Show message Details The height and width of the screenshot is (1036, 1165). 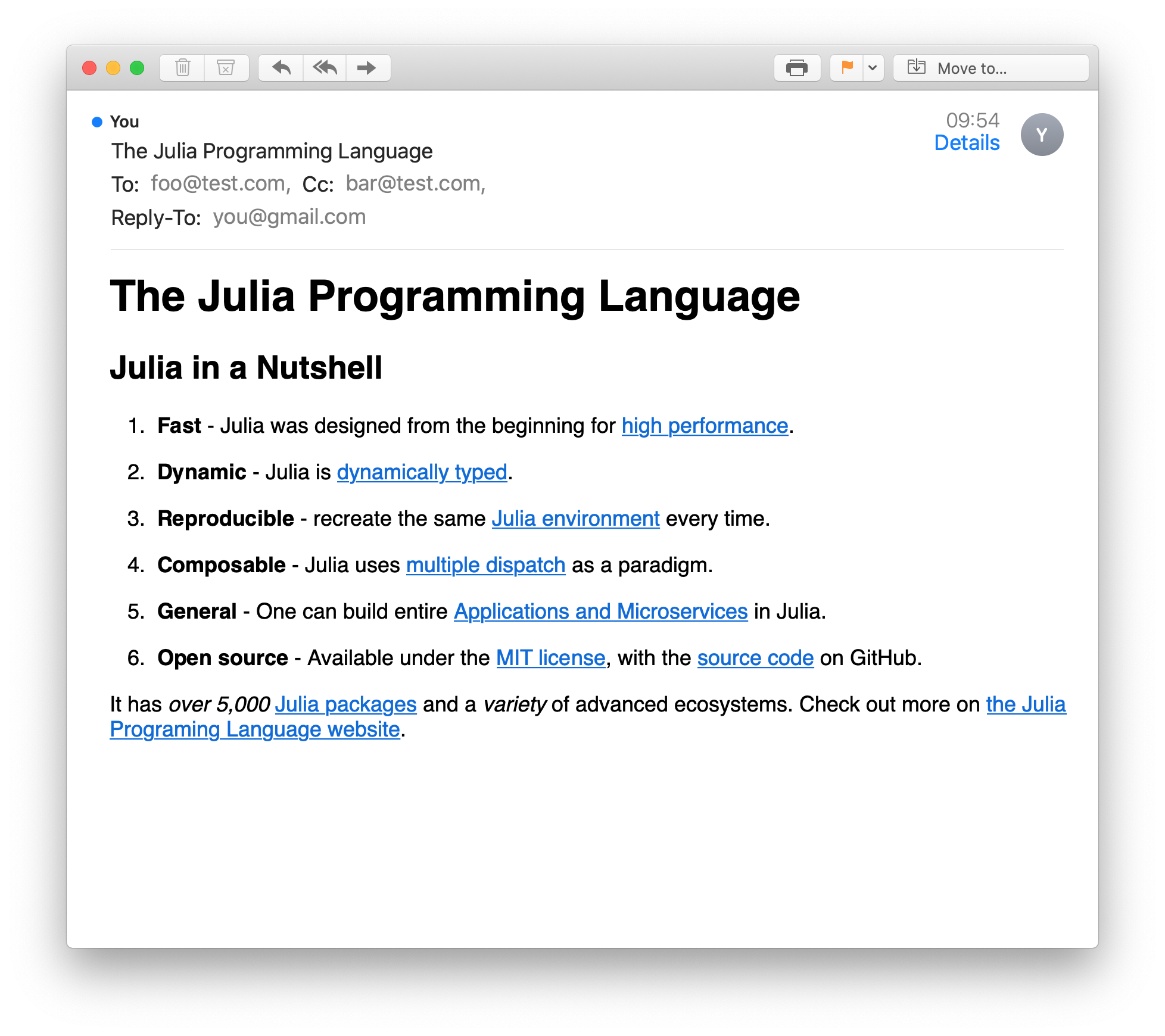[x=967, y=143]
